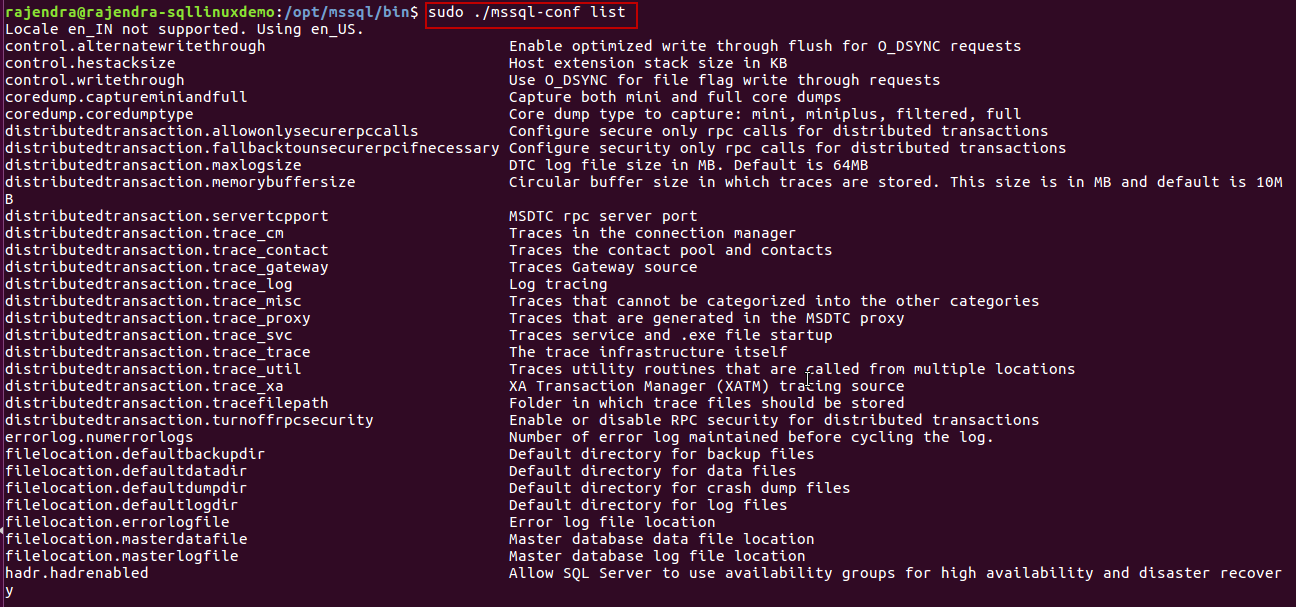
Task: Click the distributedtransaction.servertcpport entry
Action: pos(166,216)
